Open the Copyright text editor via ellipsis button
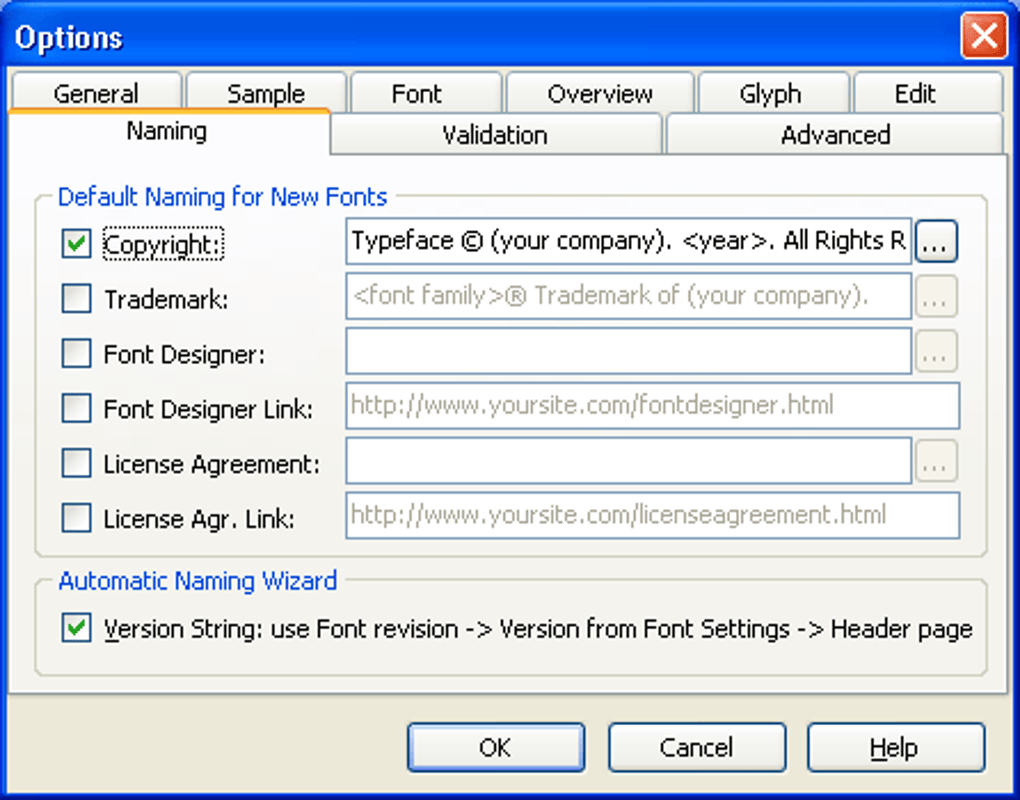The width and height of the screenshot is (1020, 800). point(936,241)
